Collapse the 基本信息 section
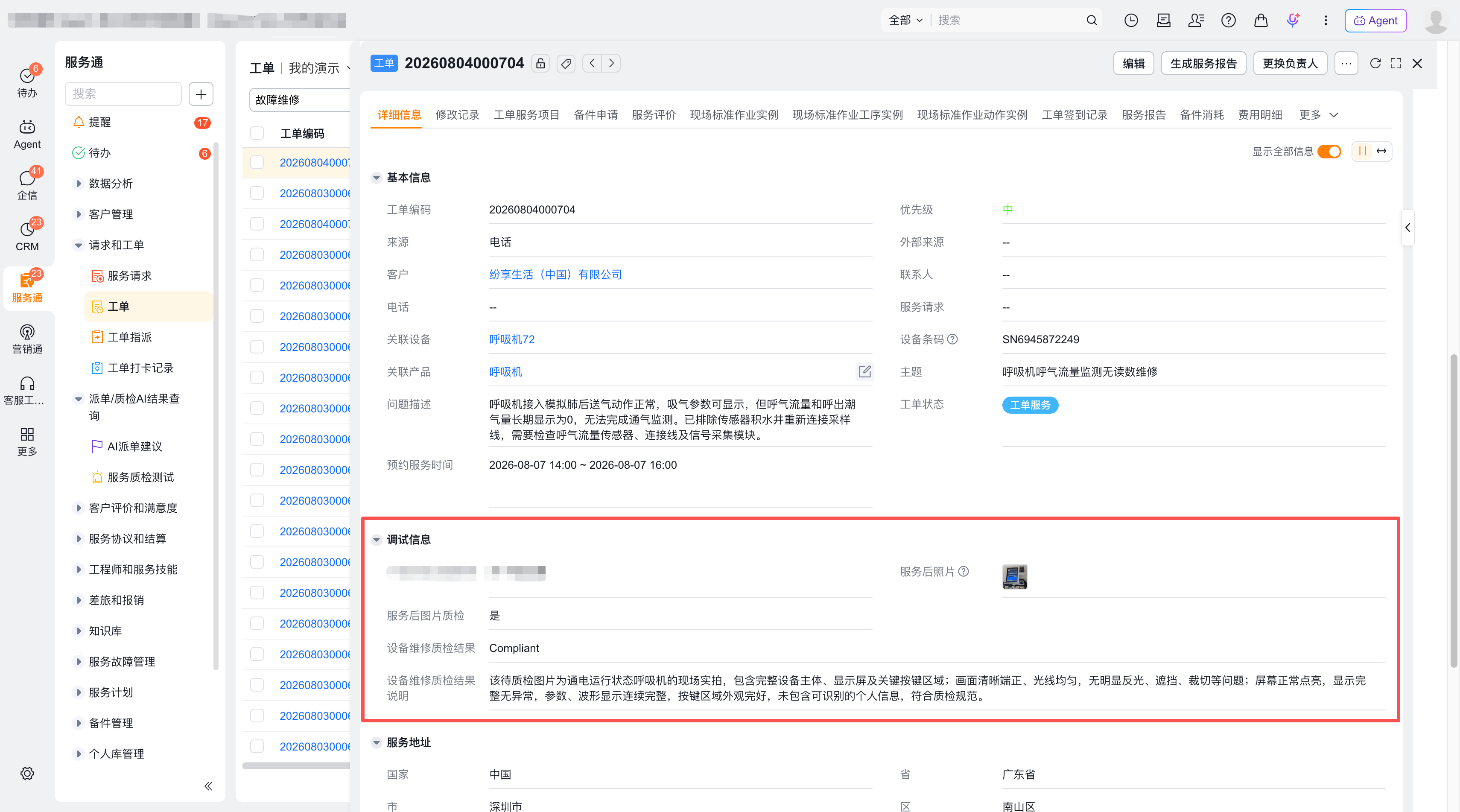This screenshot has height=812, width=1460. [377, 178]
